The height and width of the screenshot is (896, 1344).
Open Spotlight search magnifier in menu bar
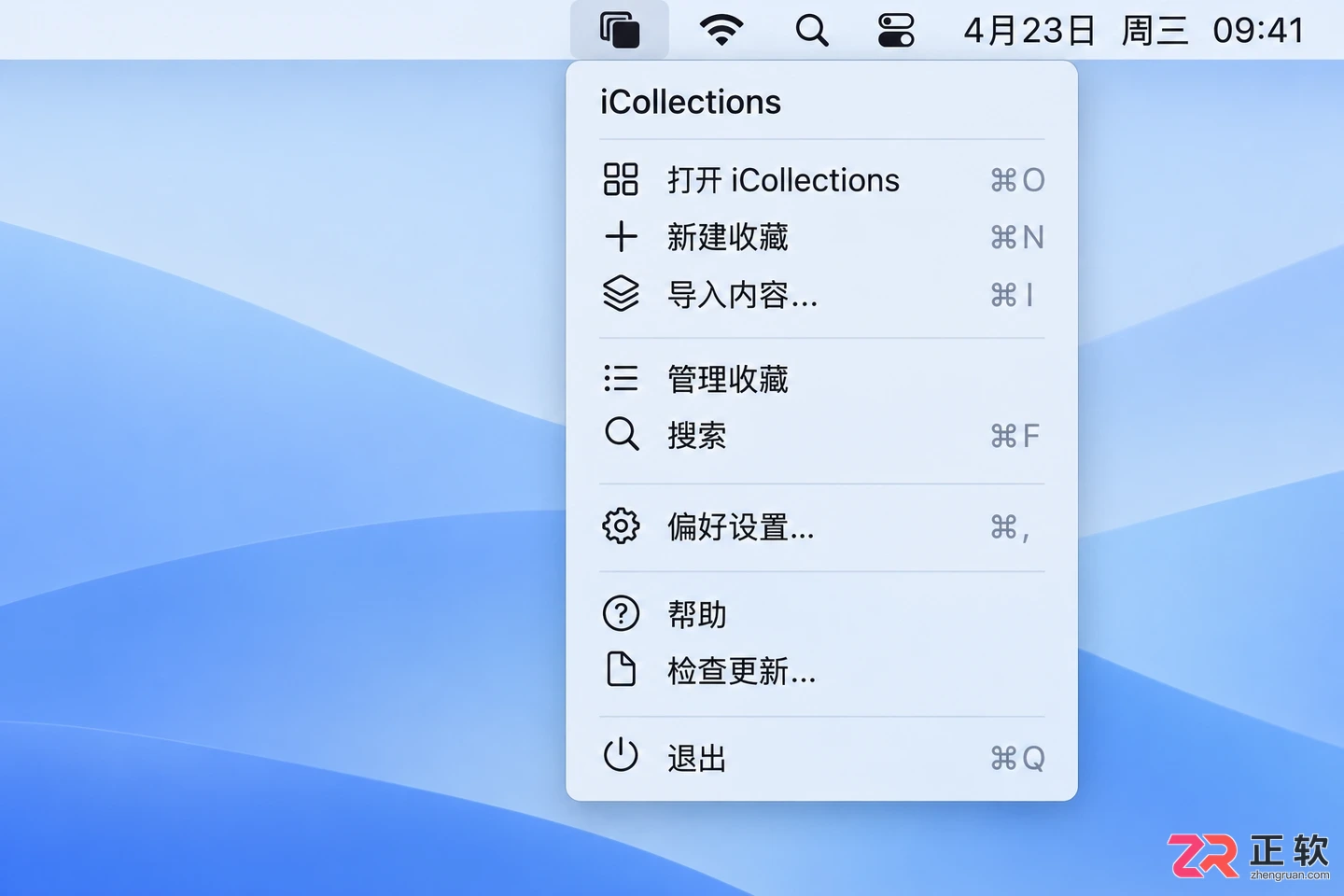coord(812,31)
